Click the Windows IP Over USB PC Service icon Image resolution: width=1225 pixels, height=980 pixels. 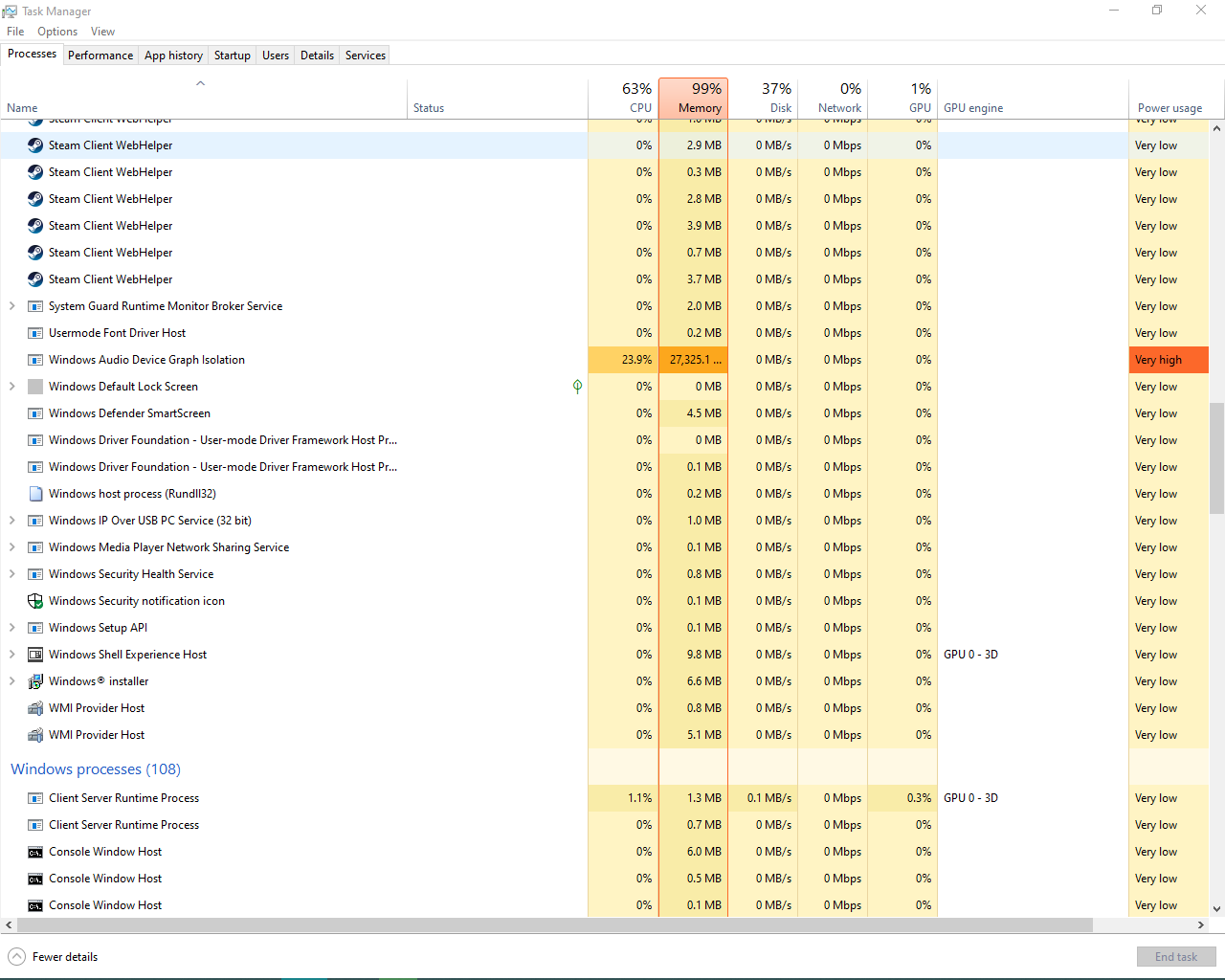35,521
